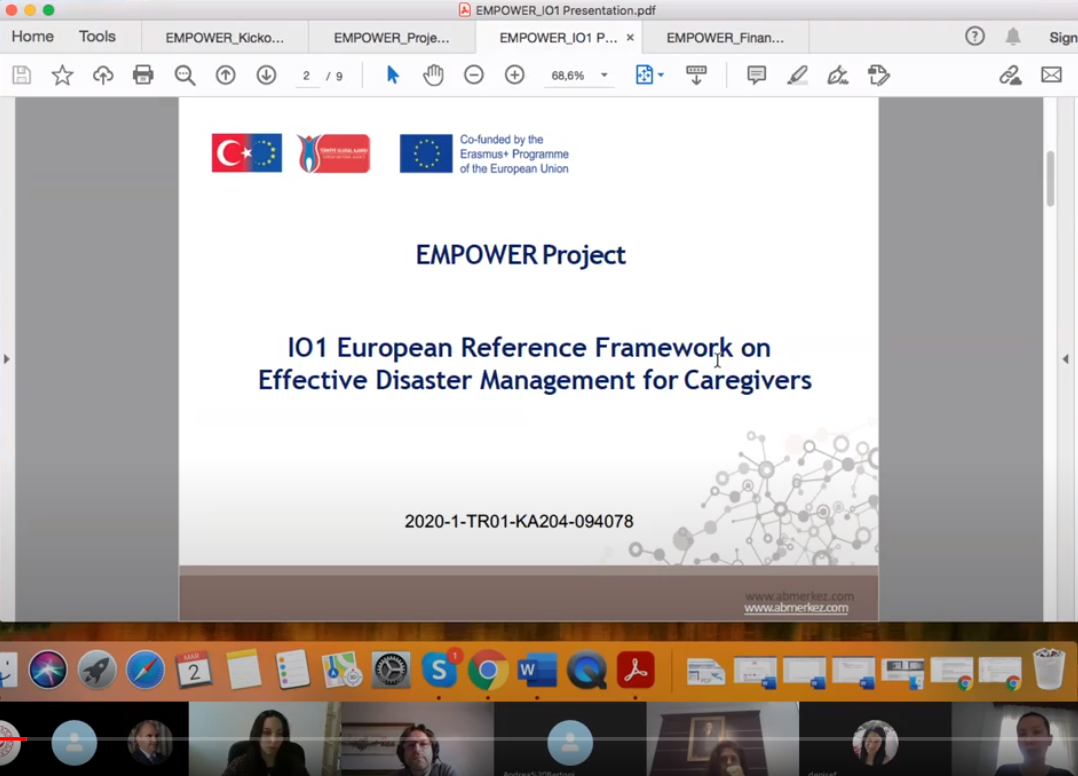The width and height of the screenshot is (1078, 776).
Task: Expand the left navigation pane
Action: [7, 358]
